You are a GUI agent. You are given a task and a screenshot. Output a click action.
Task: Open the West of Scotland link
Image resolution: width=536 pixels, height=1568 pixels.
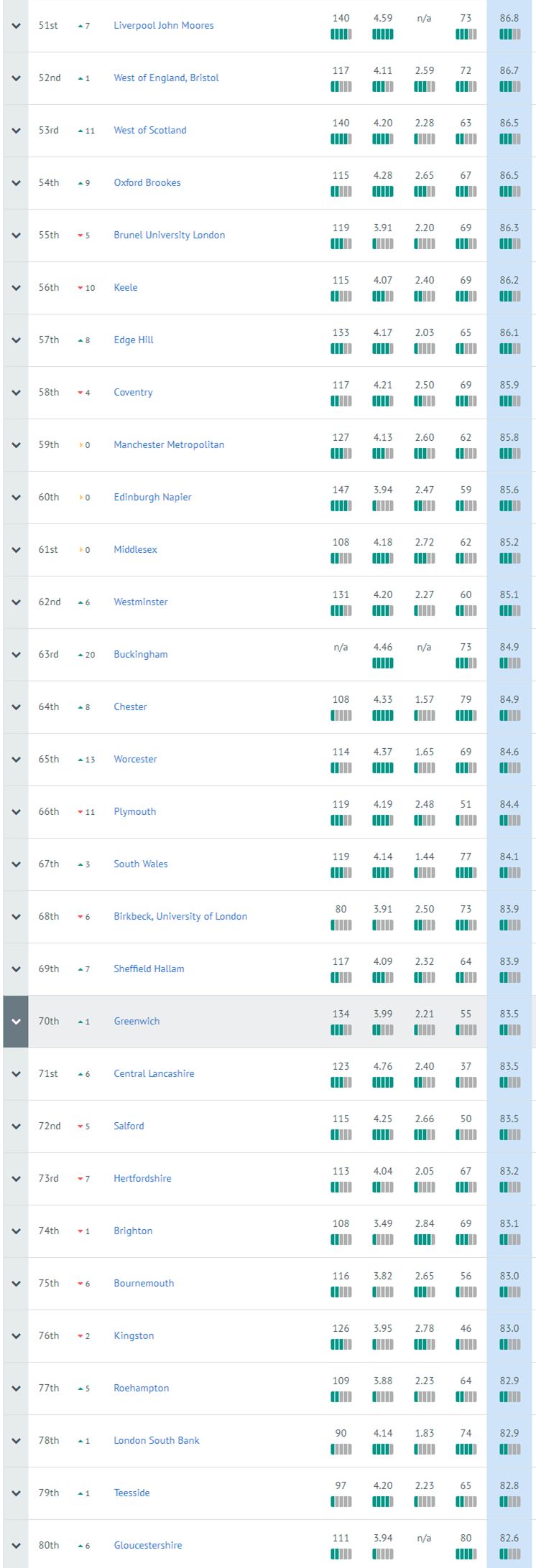point(150,130)
